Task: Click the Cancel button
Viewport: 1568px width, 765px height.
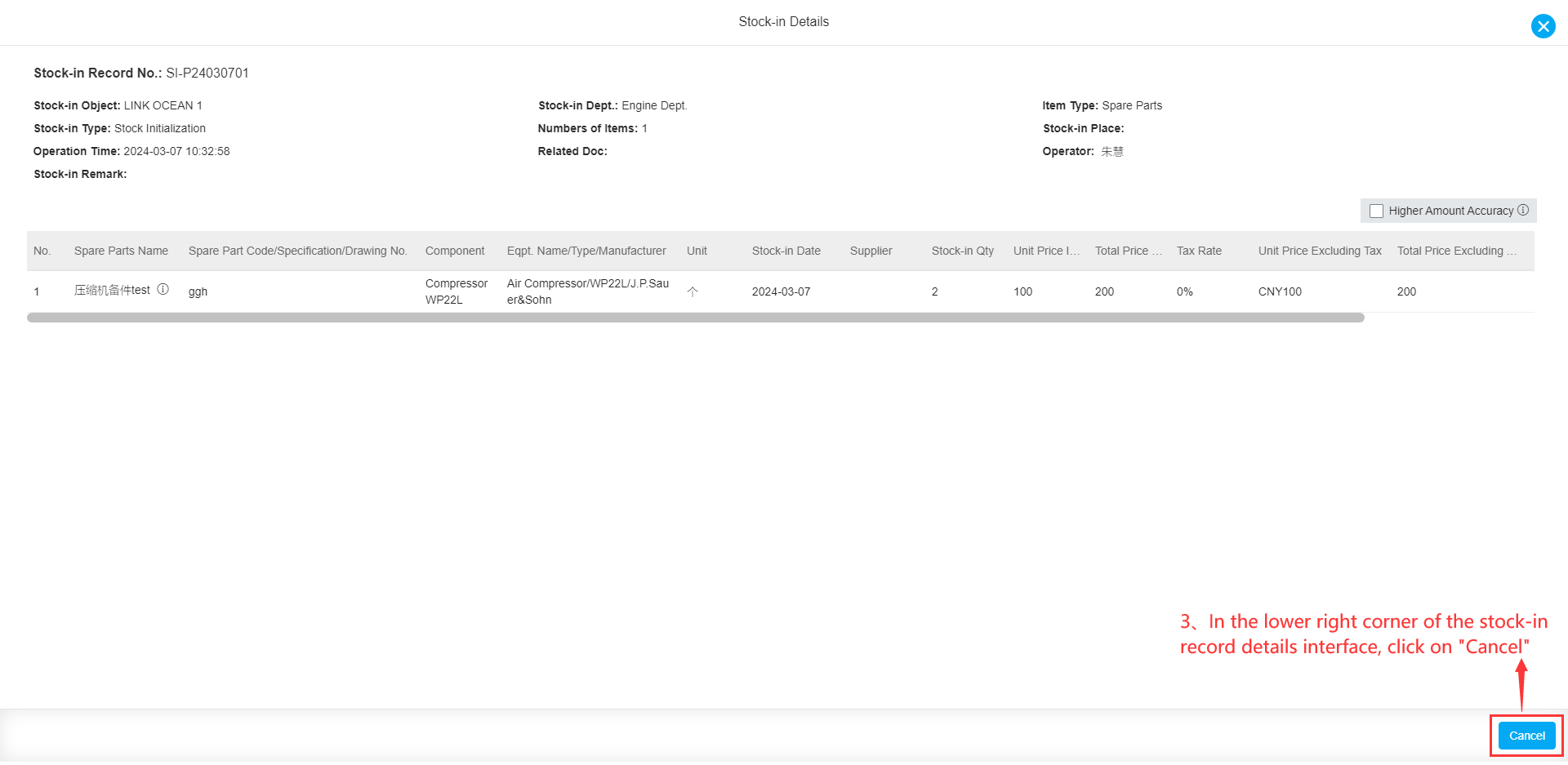Action: tap(1526, 736)
